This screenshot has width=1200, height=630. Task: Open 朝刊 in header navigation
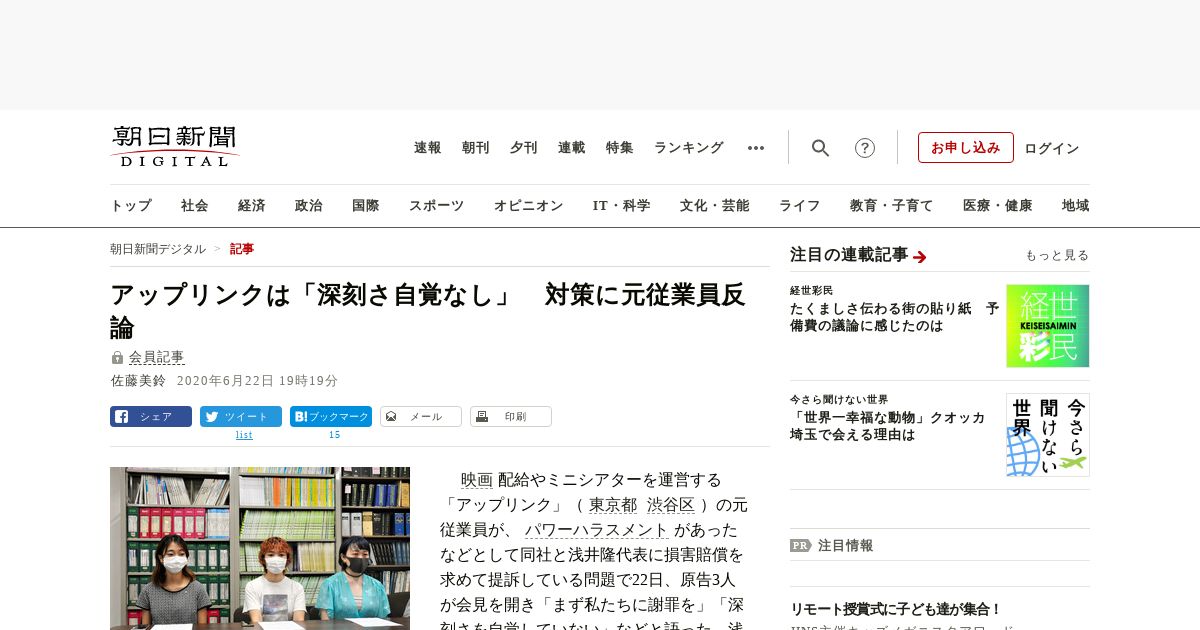476,148
